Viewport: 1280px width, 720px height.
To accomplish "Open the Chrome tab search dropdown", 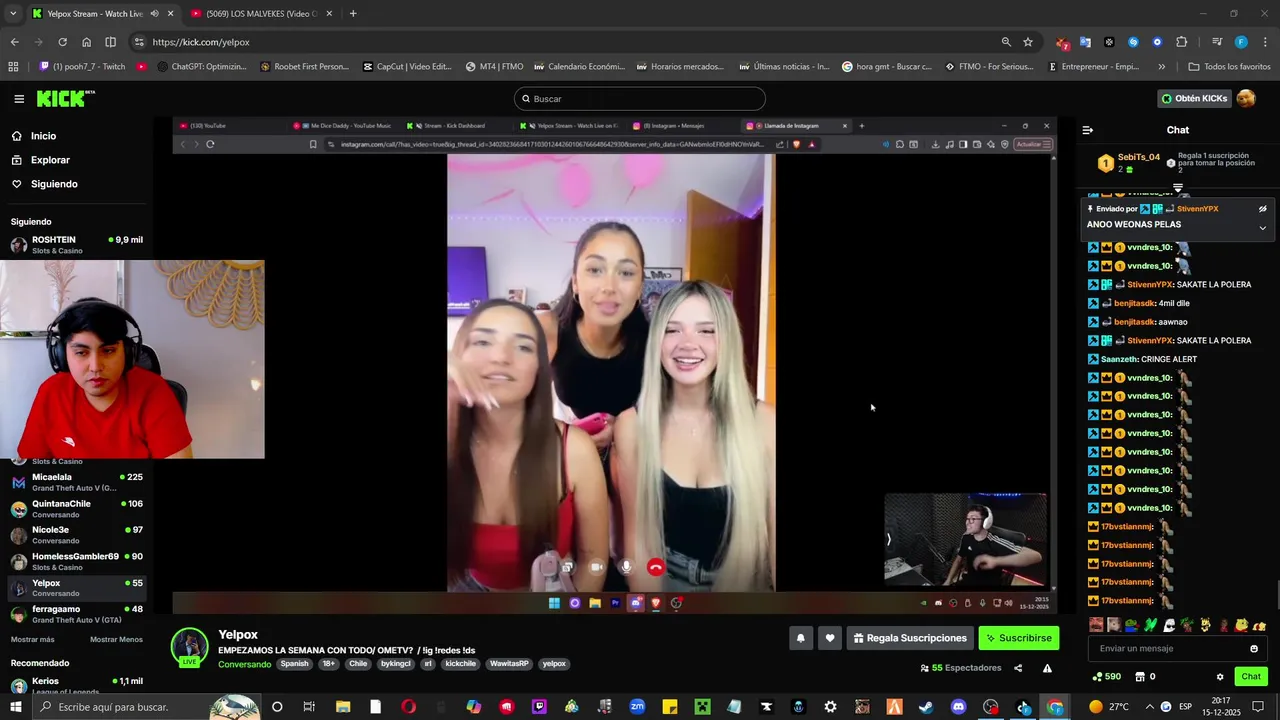I will [13, 14].
